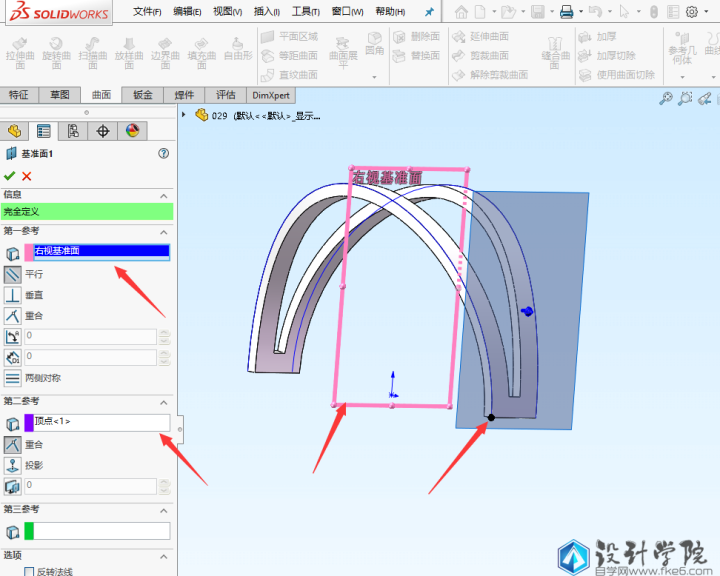The width and height of the screenshot is (720, 576).
Task: Enable the 反转法线 checkbox
Action: point(27,572)
